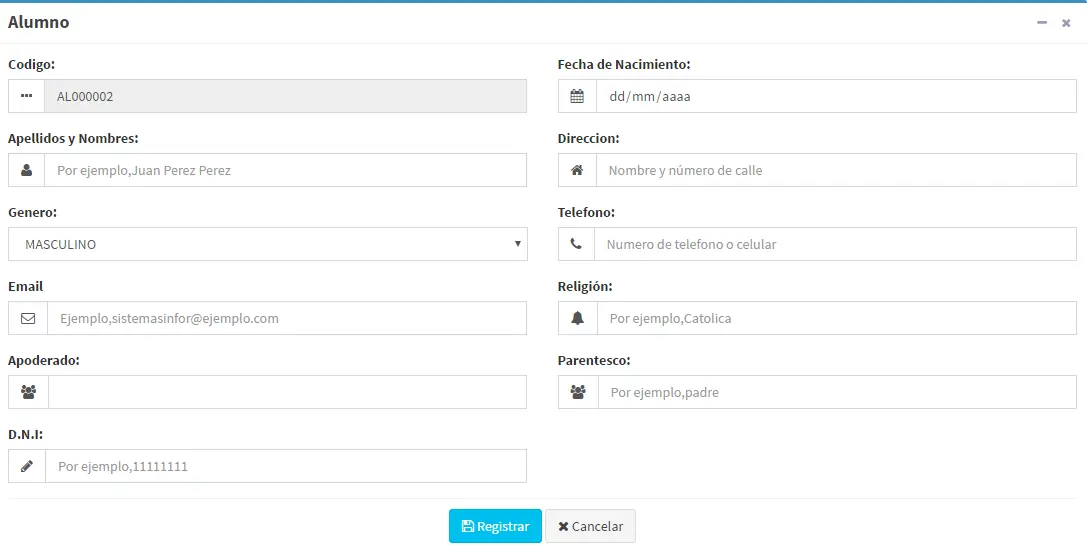
Task: Click the envelope icon beside Email
Action: click(28, 318)
